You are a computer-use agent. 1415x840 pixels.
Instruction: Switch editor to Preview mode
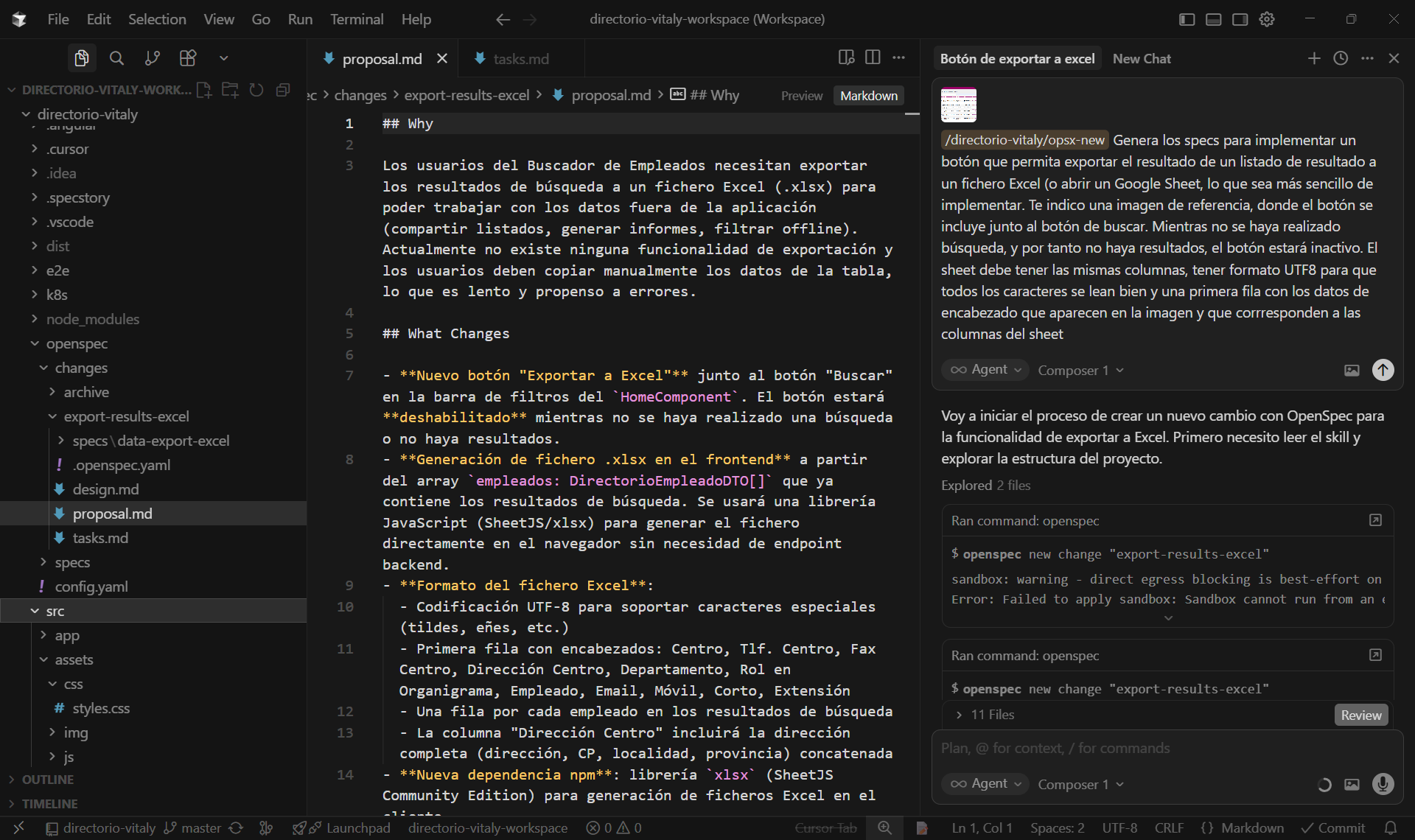click(x=801, y=96)
